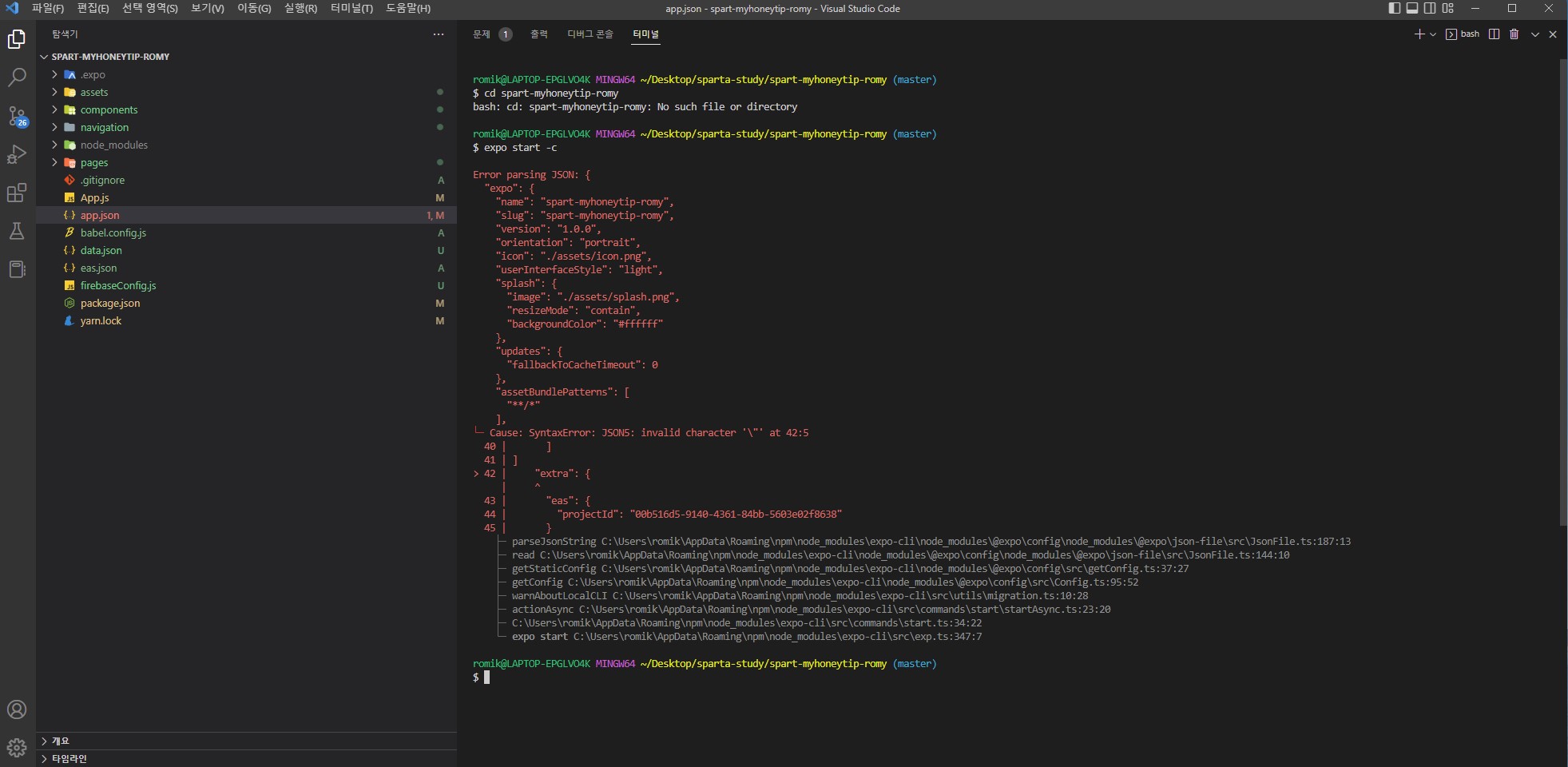Switch to the 디버그 콘솔 tab

click(x=590, y=34)
